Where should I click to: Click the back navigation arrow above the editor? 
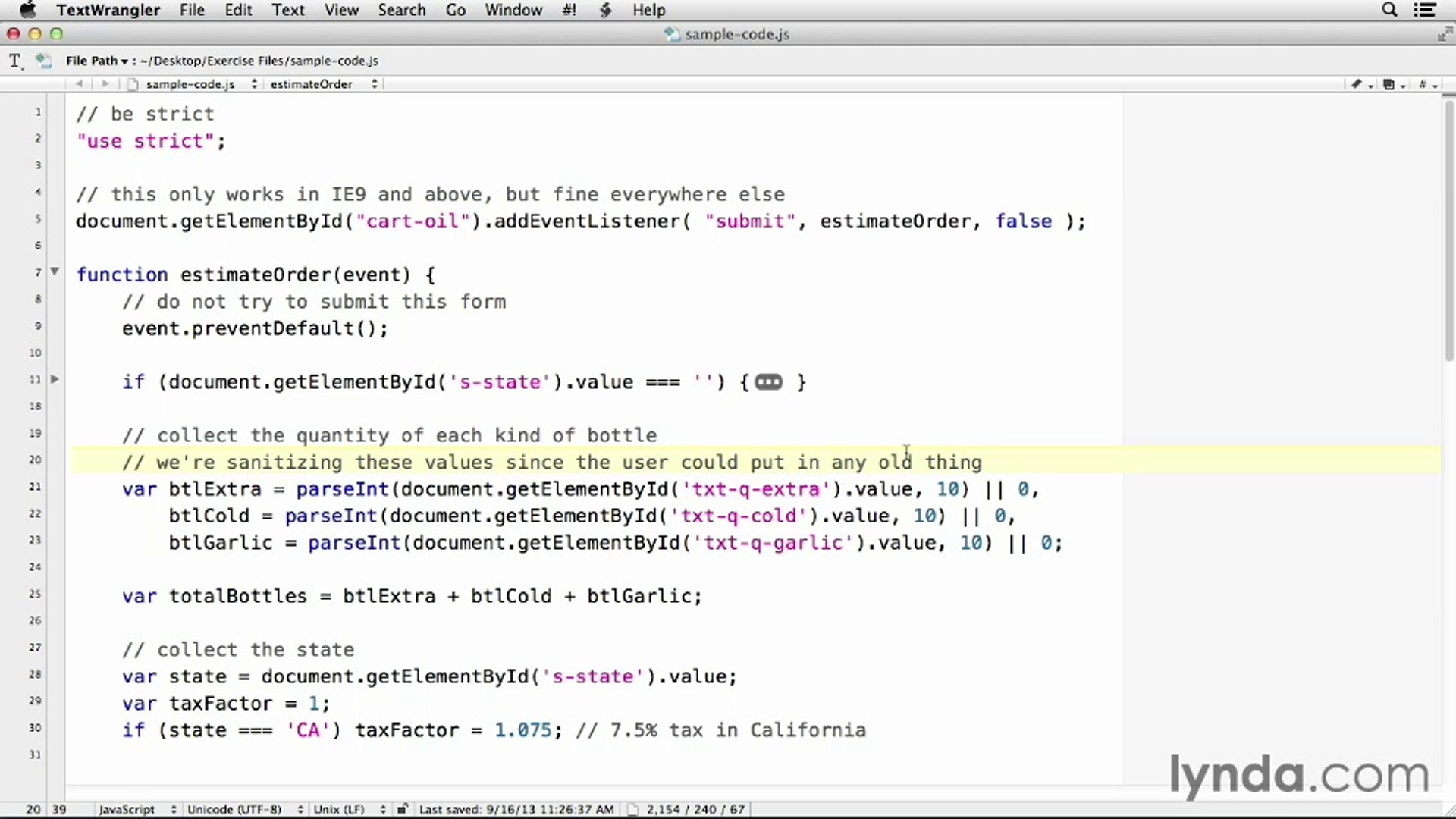[79, 83]
